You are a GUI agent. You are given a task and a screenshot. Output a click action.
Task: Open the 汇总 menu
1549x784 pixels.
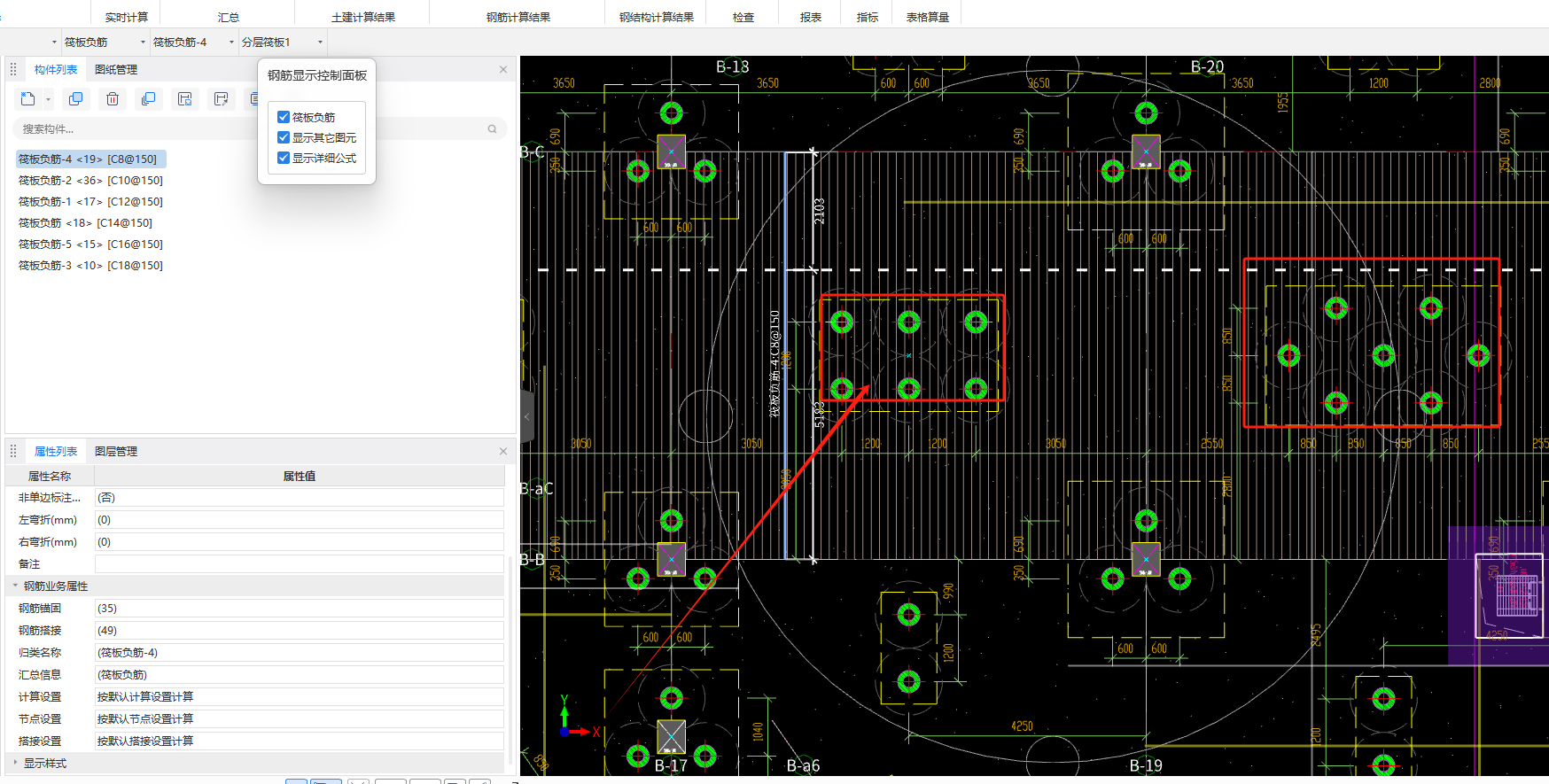[x=228, y=17]
